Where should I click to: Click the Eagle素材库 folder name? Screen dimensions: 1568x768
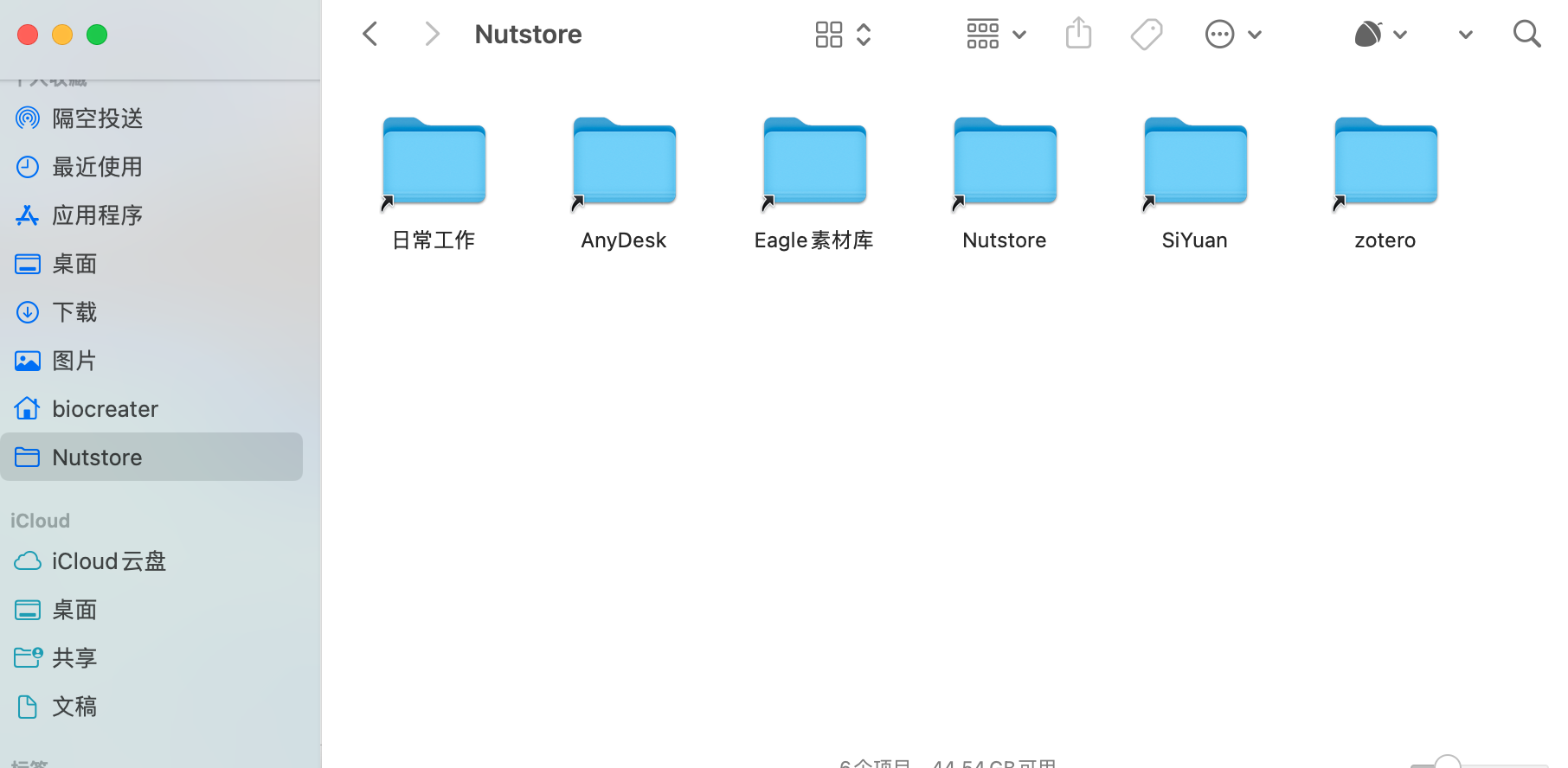tap(813, 240)
